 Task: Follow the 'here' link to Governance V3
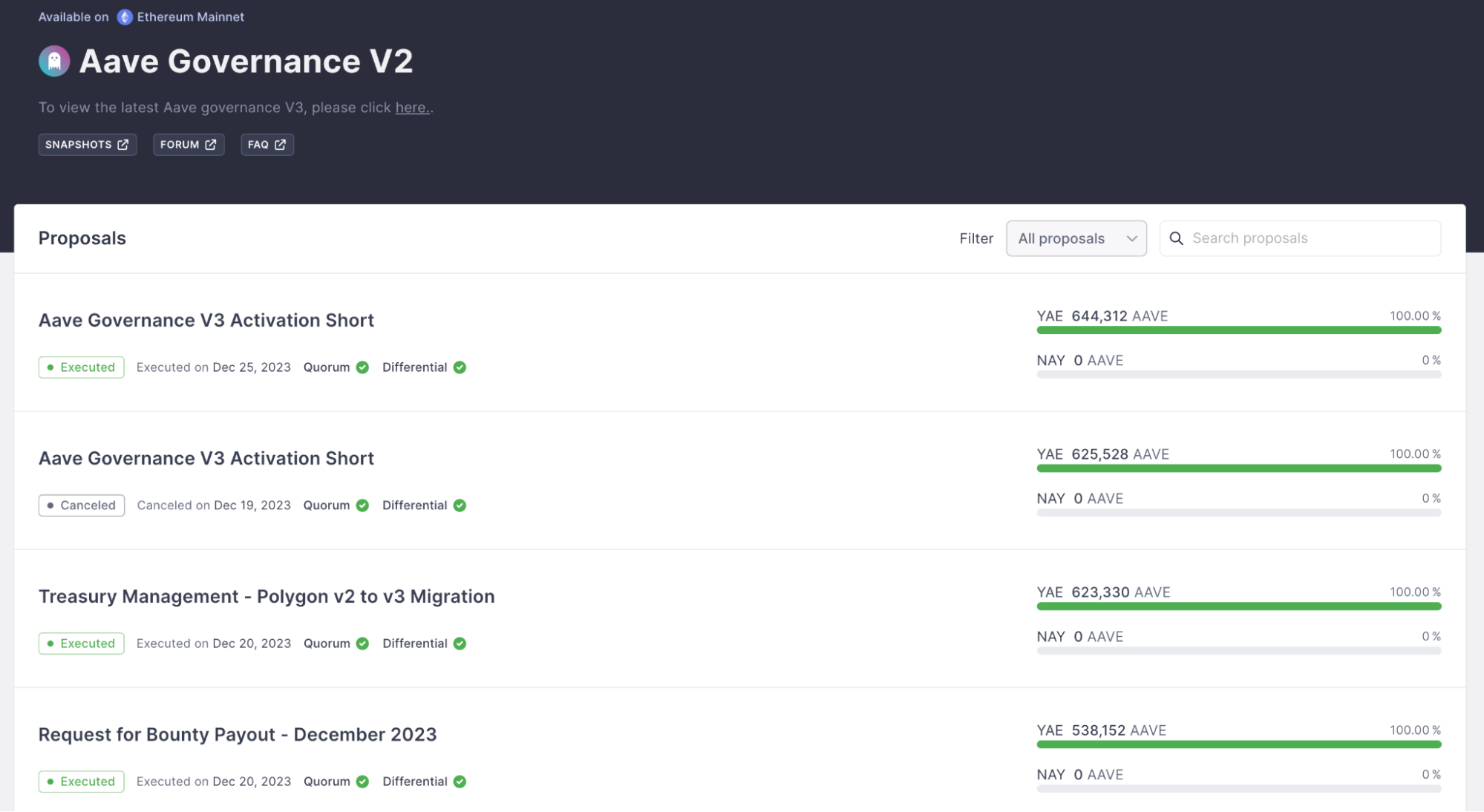tap(411, 108)
